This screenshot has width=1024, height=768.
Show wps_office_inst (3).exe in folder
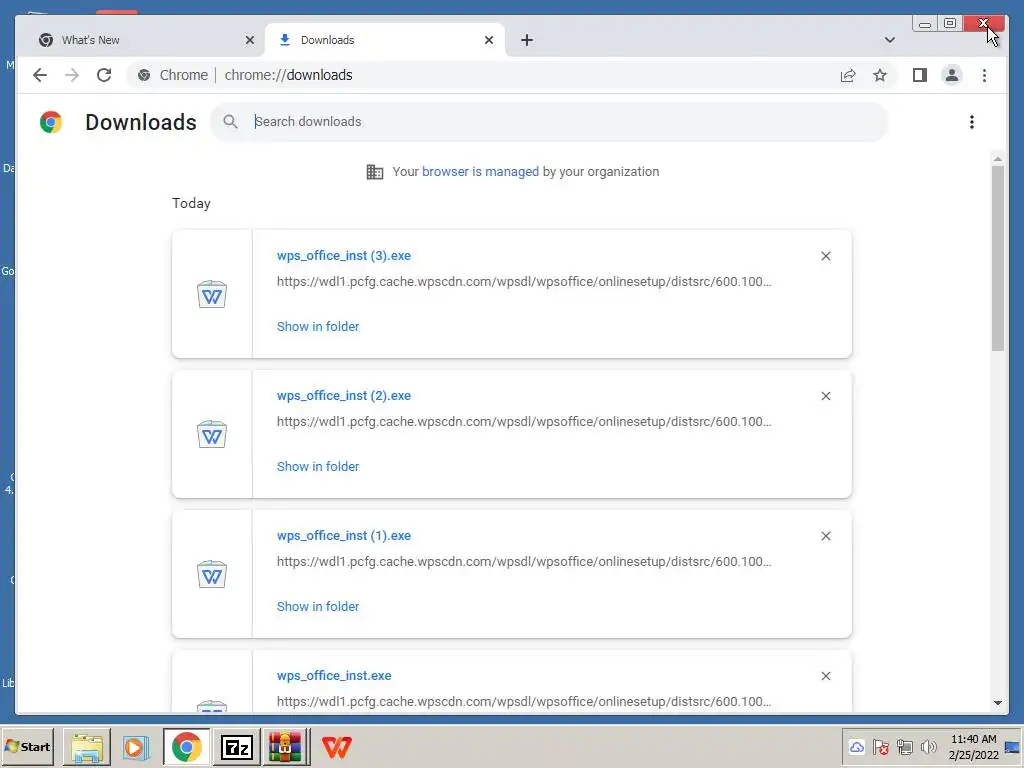tap(318, 327)
